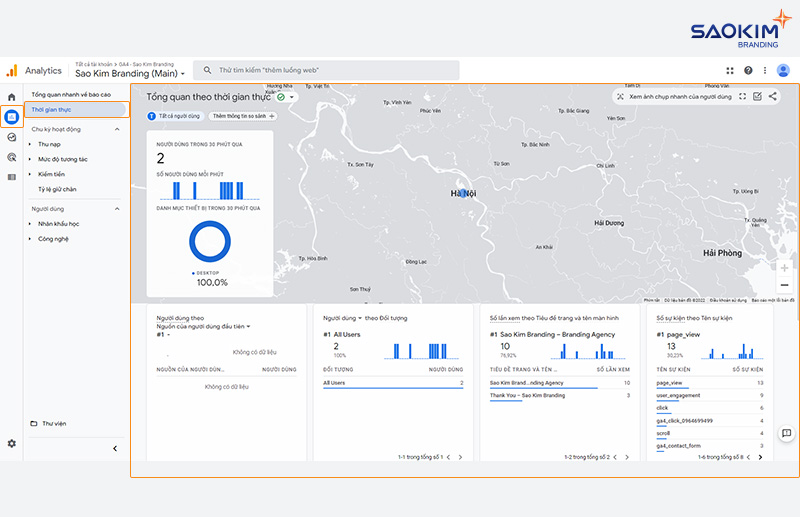Click Sao Kim Brand...nding Agency row
800x517 pixels.
coord(560,383)
